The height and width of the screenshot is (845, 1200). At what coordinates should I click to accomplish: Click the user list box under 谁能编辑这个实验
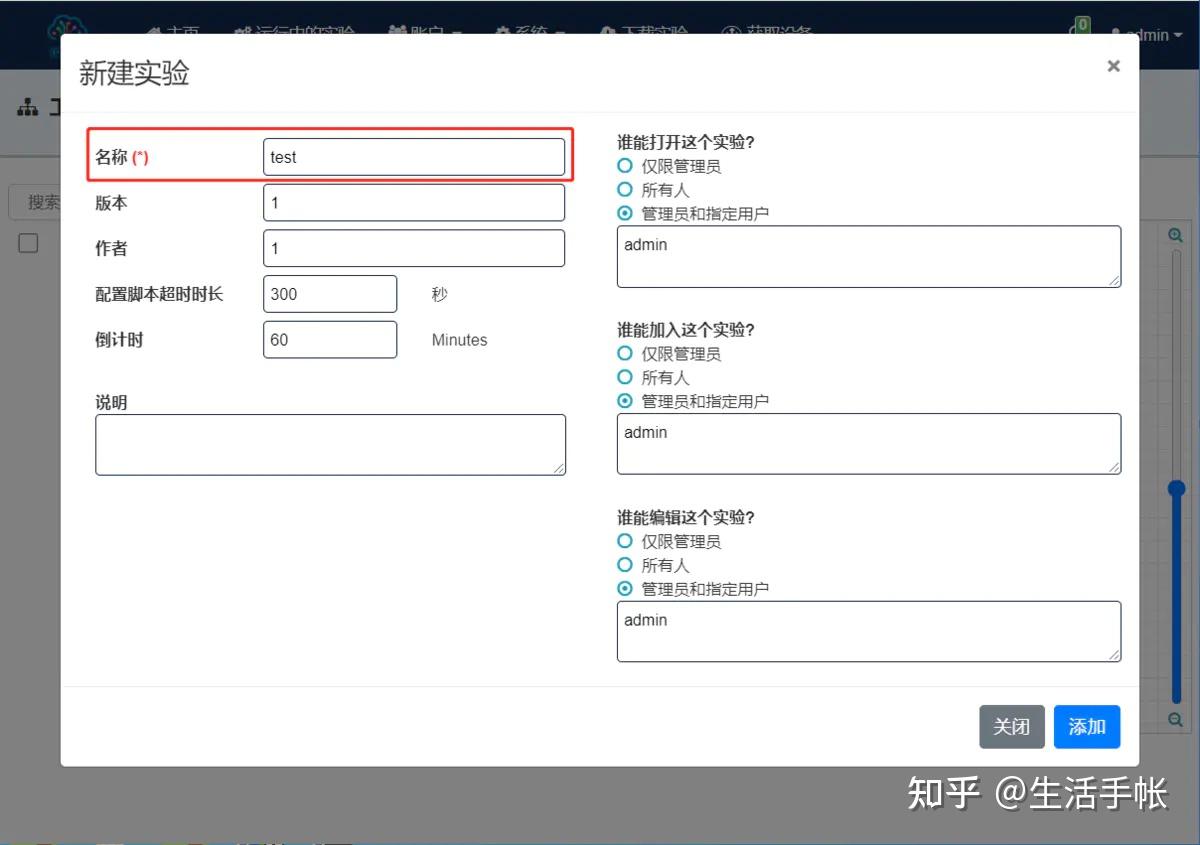[x=869, y=631]
